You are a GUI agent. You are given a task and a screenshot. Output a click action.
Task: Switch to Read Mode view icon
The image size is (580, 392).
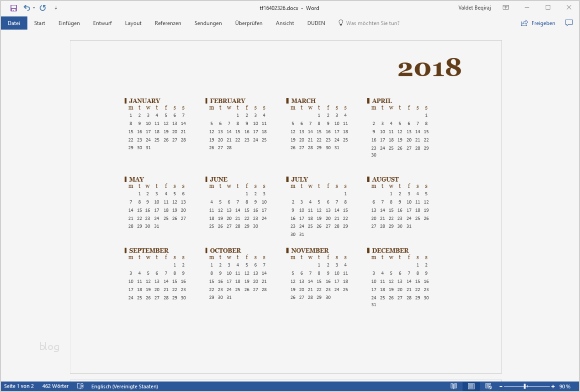click(x=453, y=386)
